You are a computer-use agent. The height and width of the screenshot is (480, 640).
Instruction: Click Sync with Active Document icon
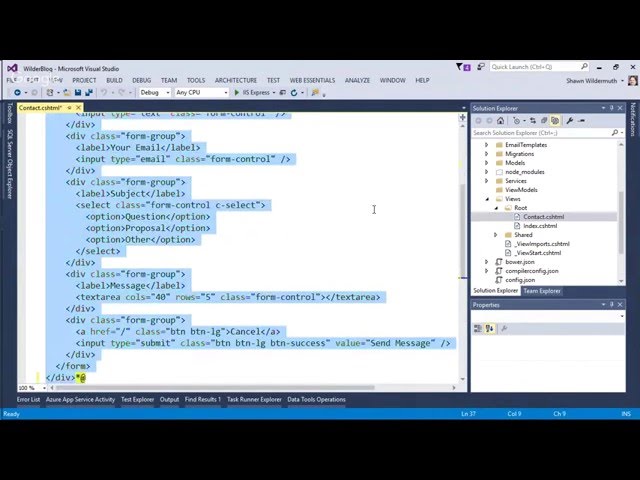(x=533, y=120)
